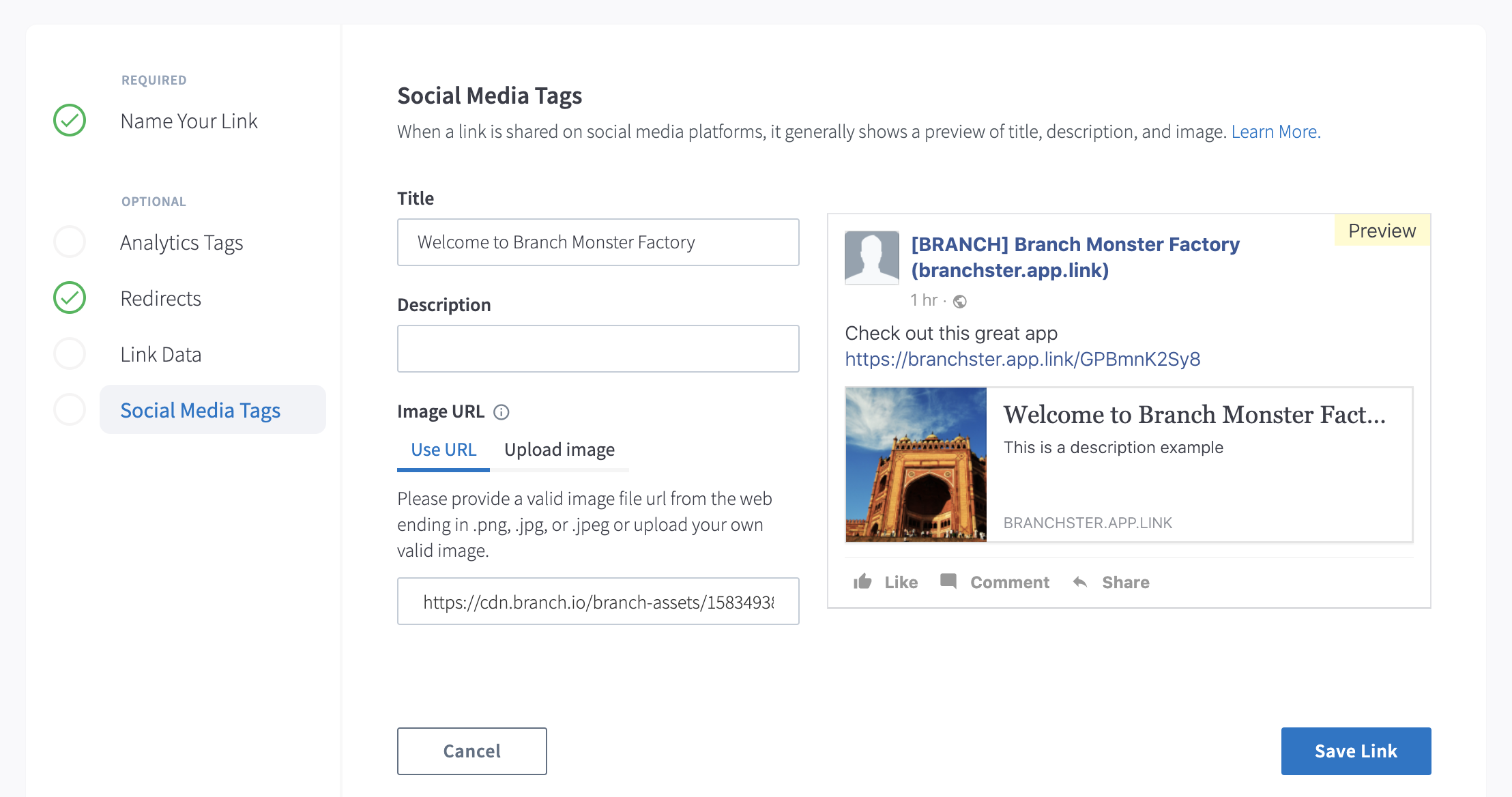This screenshot has height=797, width=1512.
Task: Open the Learn More link
Action: [1275, 132]
